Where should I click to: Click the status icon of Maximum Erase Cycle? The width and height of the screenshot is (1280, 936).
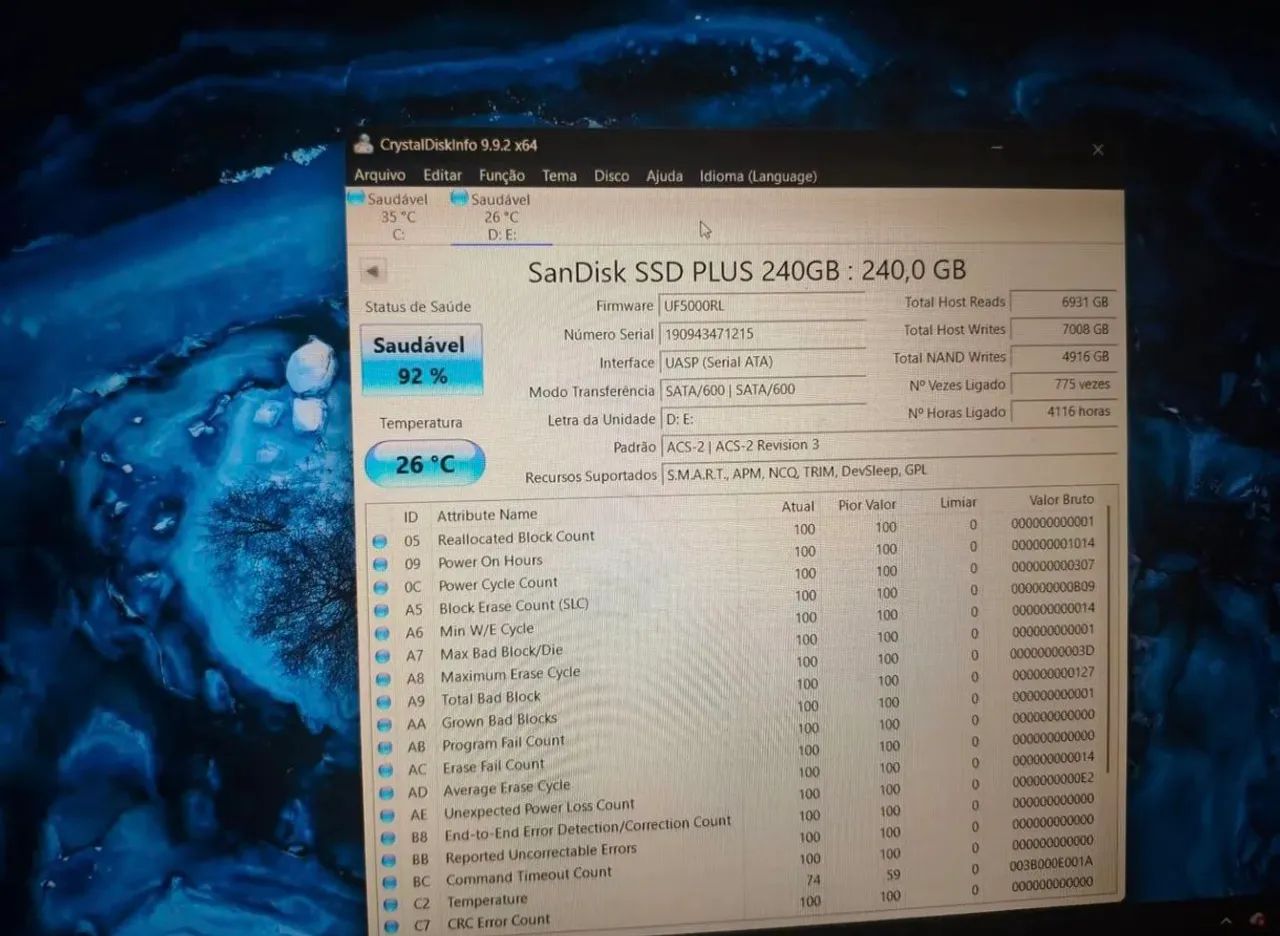(x=383, y=679)
